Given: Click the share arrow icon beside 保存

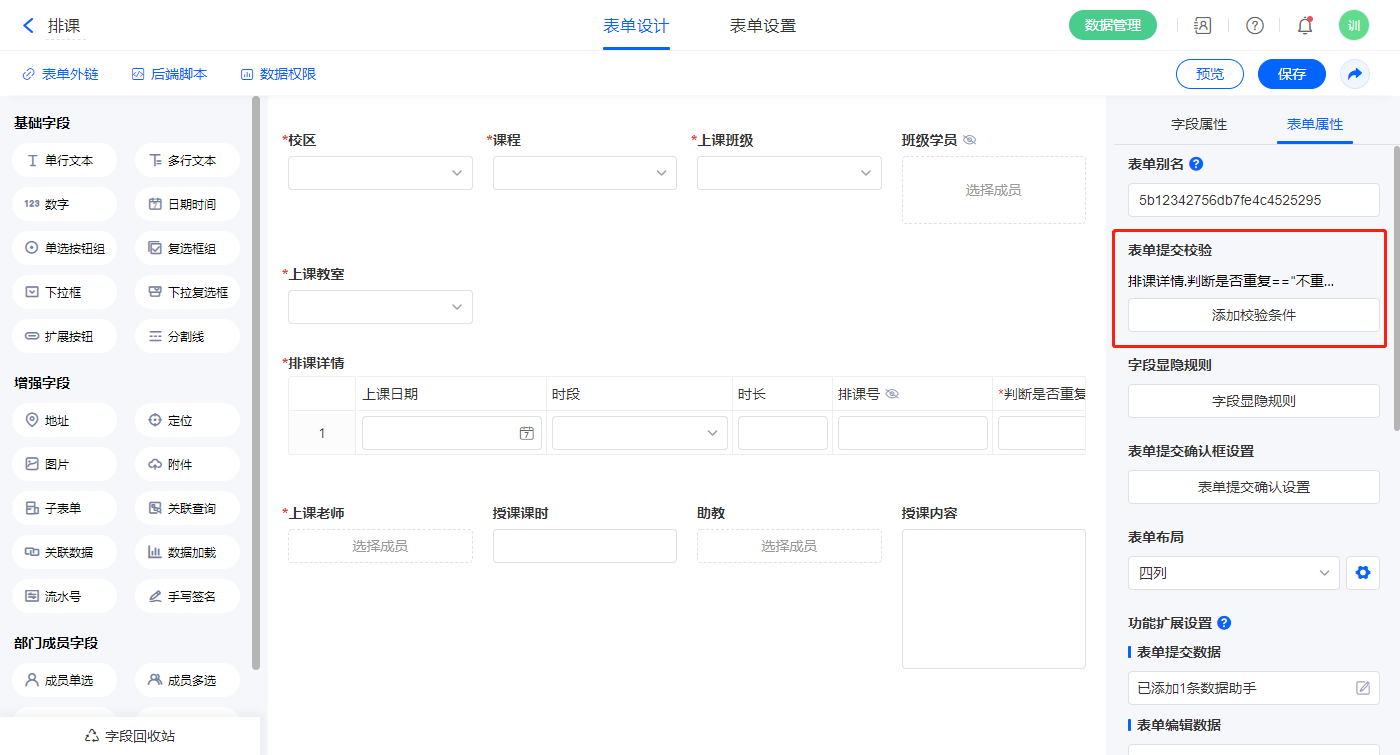Looking at the screenshot, I should (x=1355, y=74).
